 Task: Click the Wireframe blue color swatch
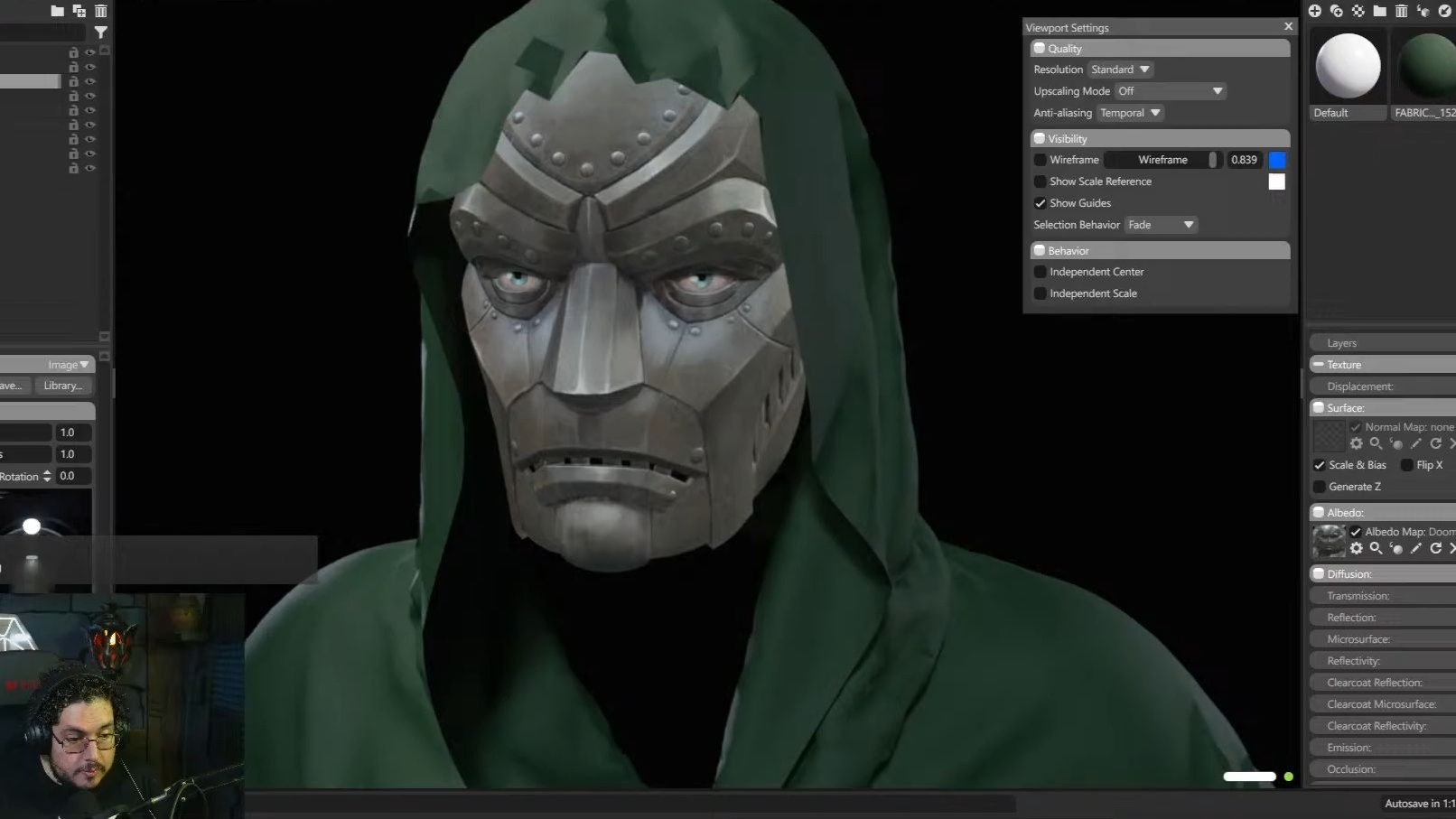(1277, 160)
